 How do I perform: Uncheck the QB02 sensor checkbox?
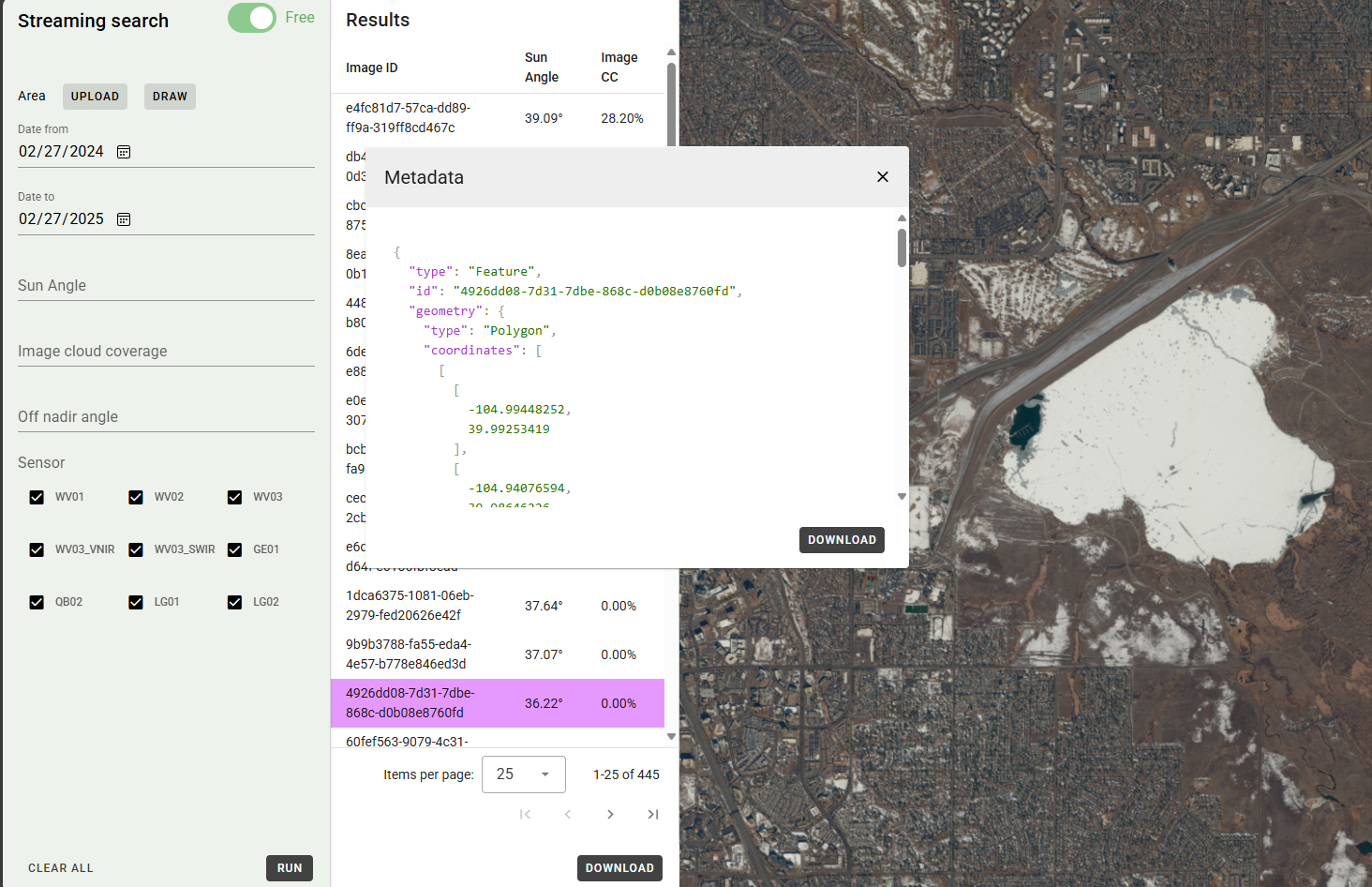click(x=37, y=602)
